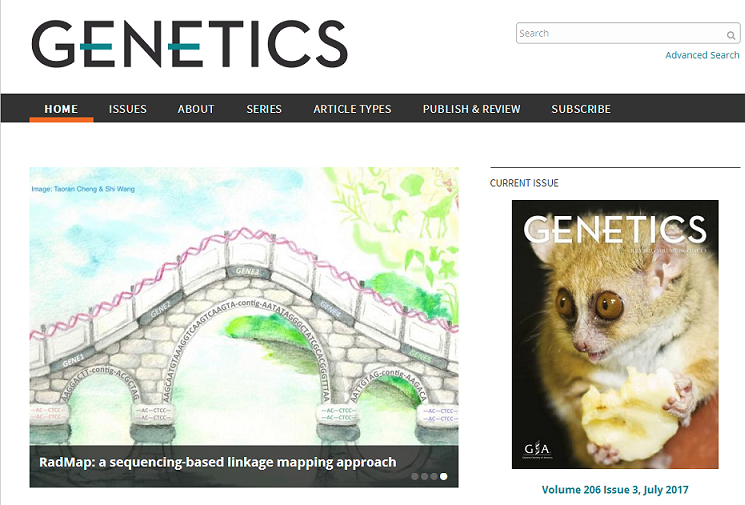
Task: Go to the Subscribe page
Action: tap(581, 109)
